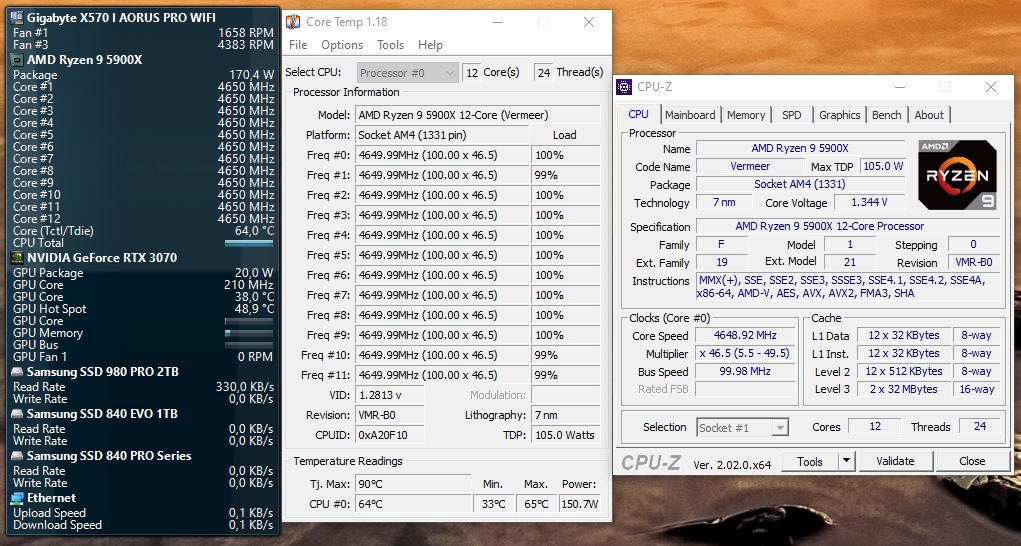This screenshot has width=1021, height=546.
Task: Click the Multiplier x 46.5 value in CPU-Z
Action: (746, 353)
